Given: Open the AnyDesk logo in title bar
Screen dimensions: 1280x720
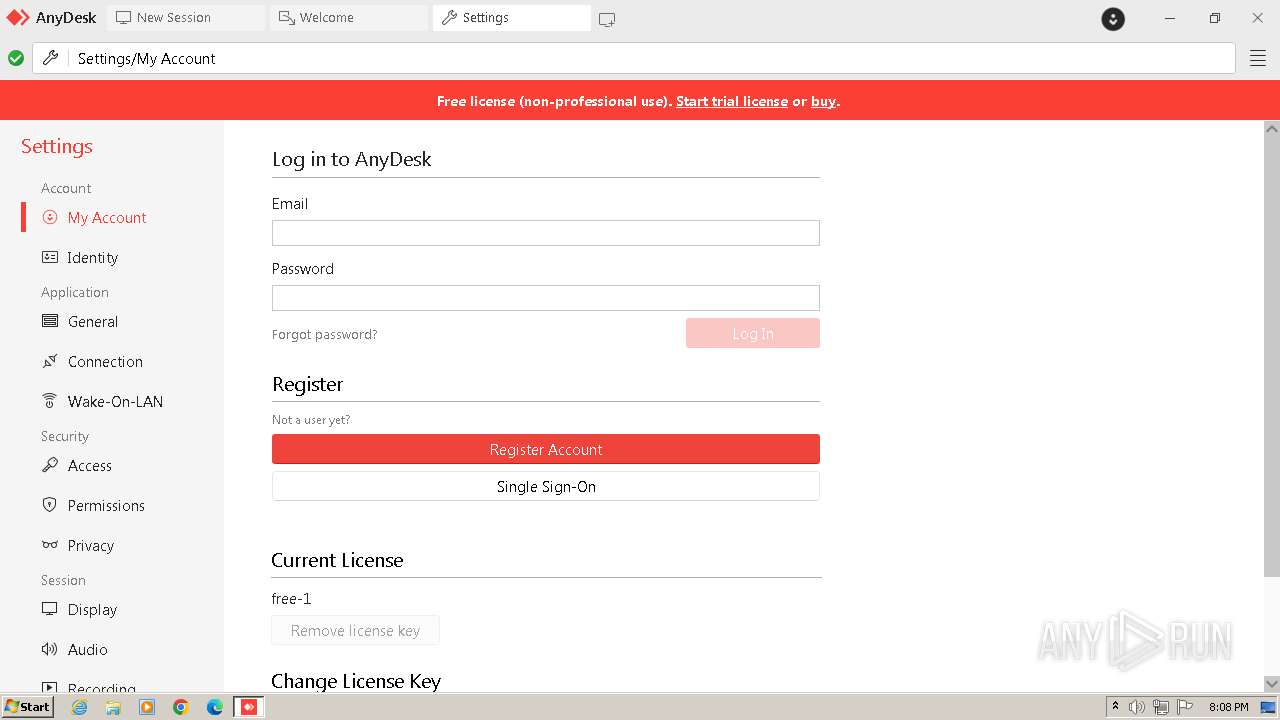Looking at the screenshot, I should pos(52,17).
